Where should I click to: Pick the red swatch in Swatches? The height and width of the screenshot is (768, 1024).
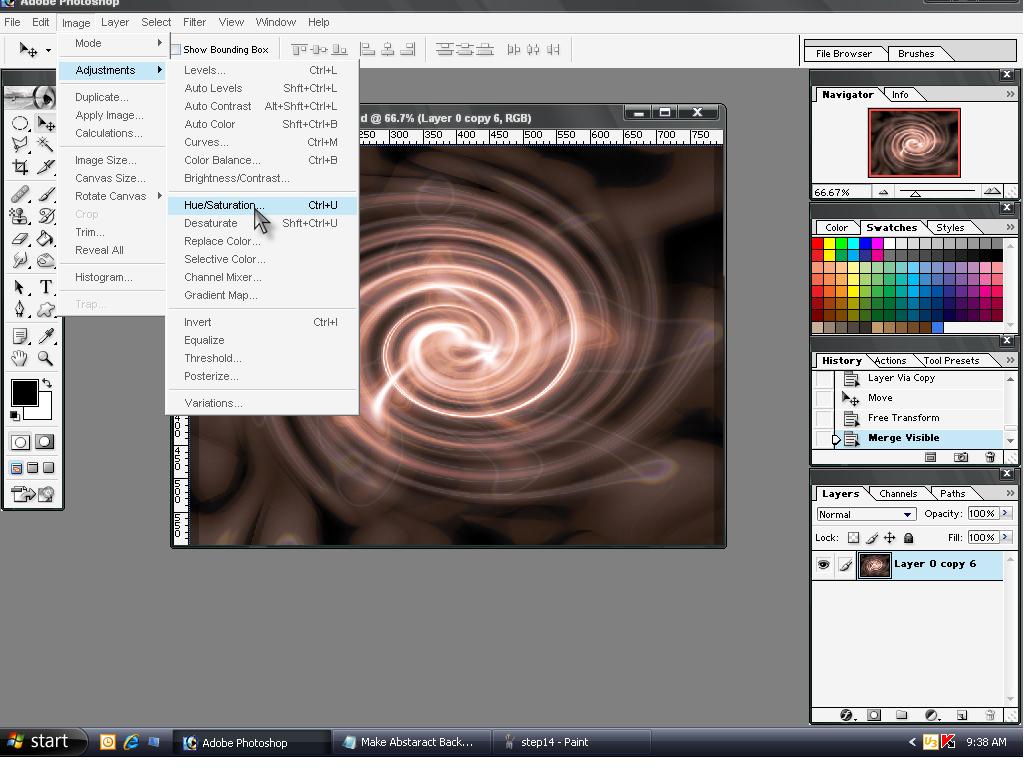818,244
